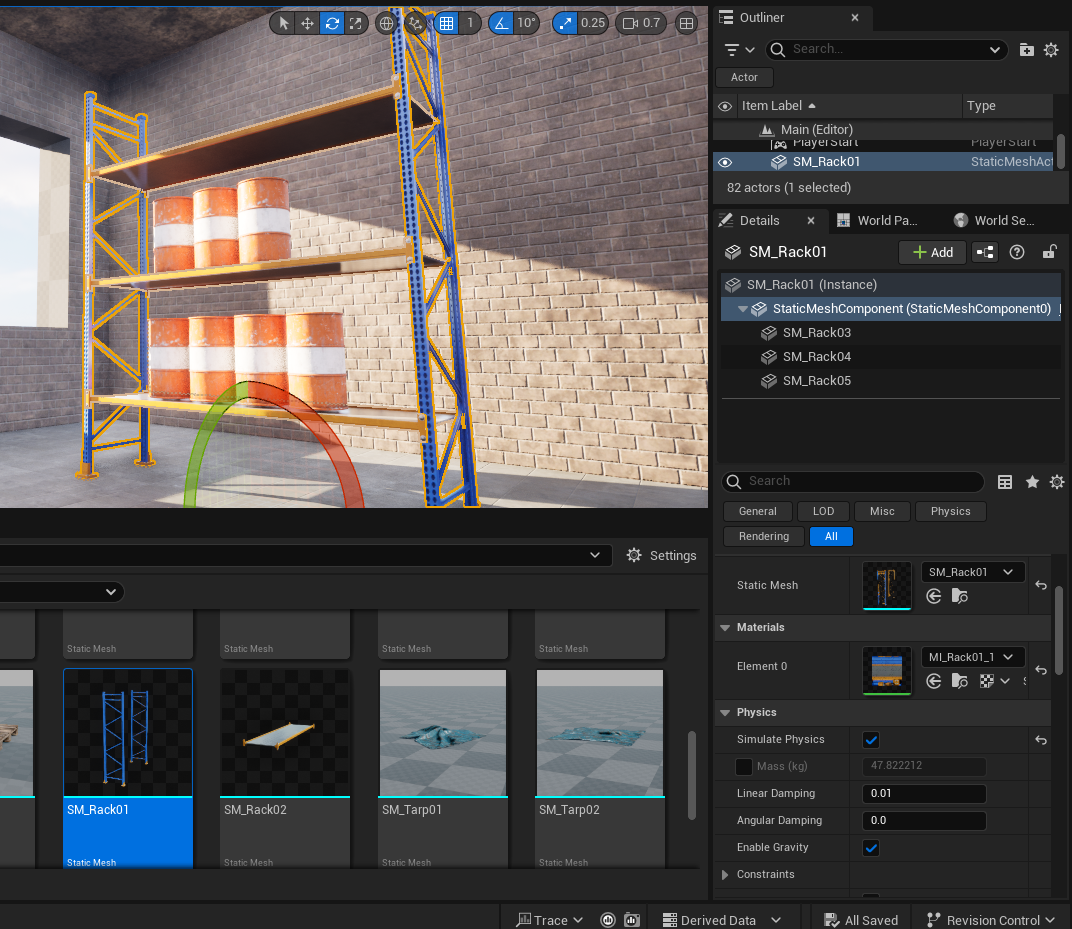Create new folder in Outliner
This screenshot has height=929, width=1072.
[1026, 49]
